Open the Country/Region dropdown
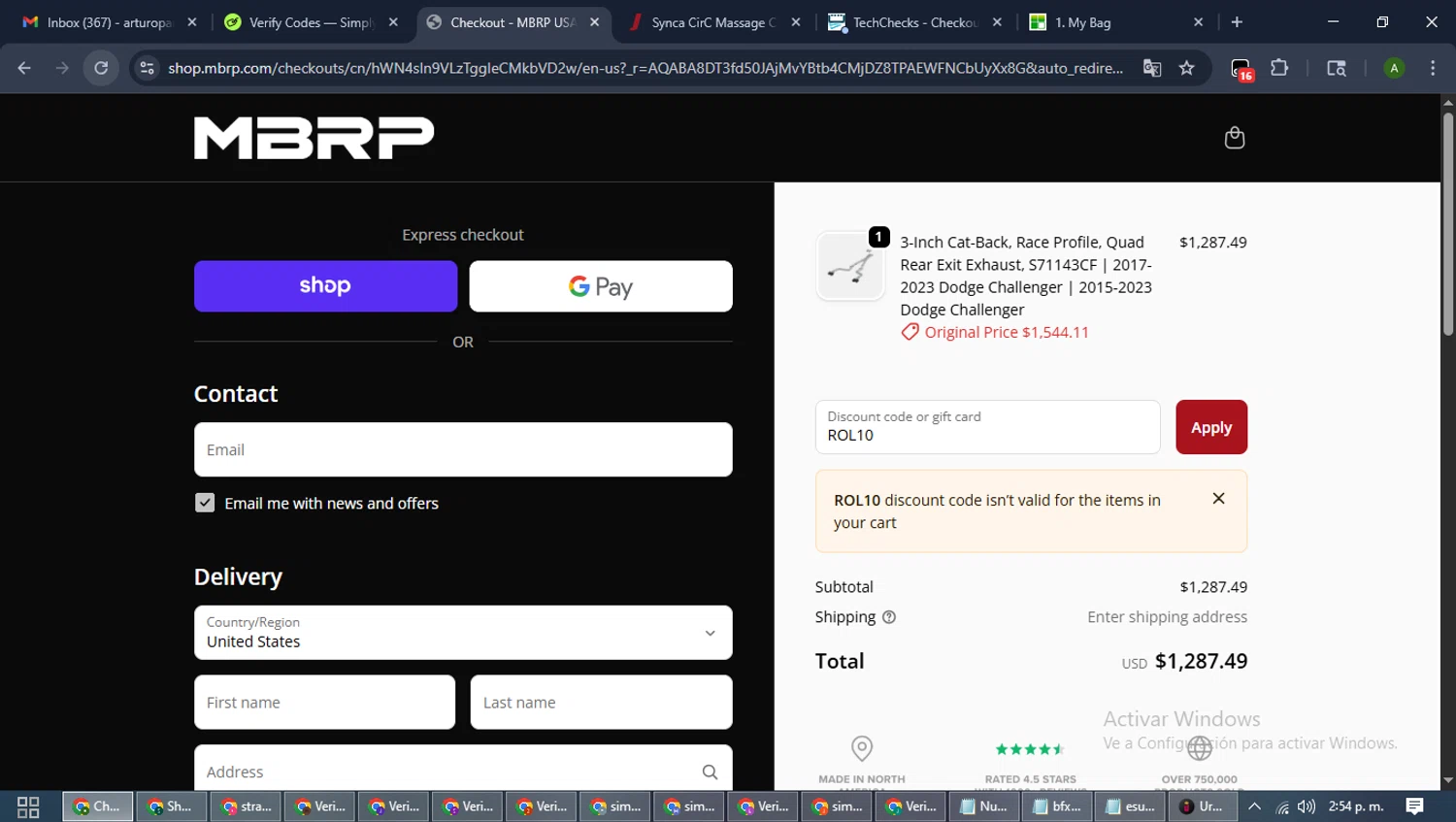Viewport: 1456px width, 822px height. coord(463,633)
